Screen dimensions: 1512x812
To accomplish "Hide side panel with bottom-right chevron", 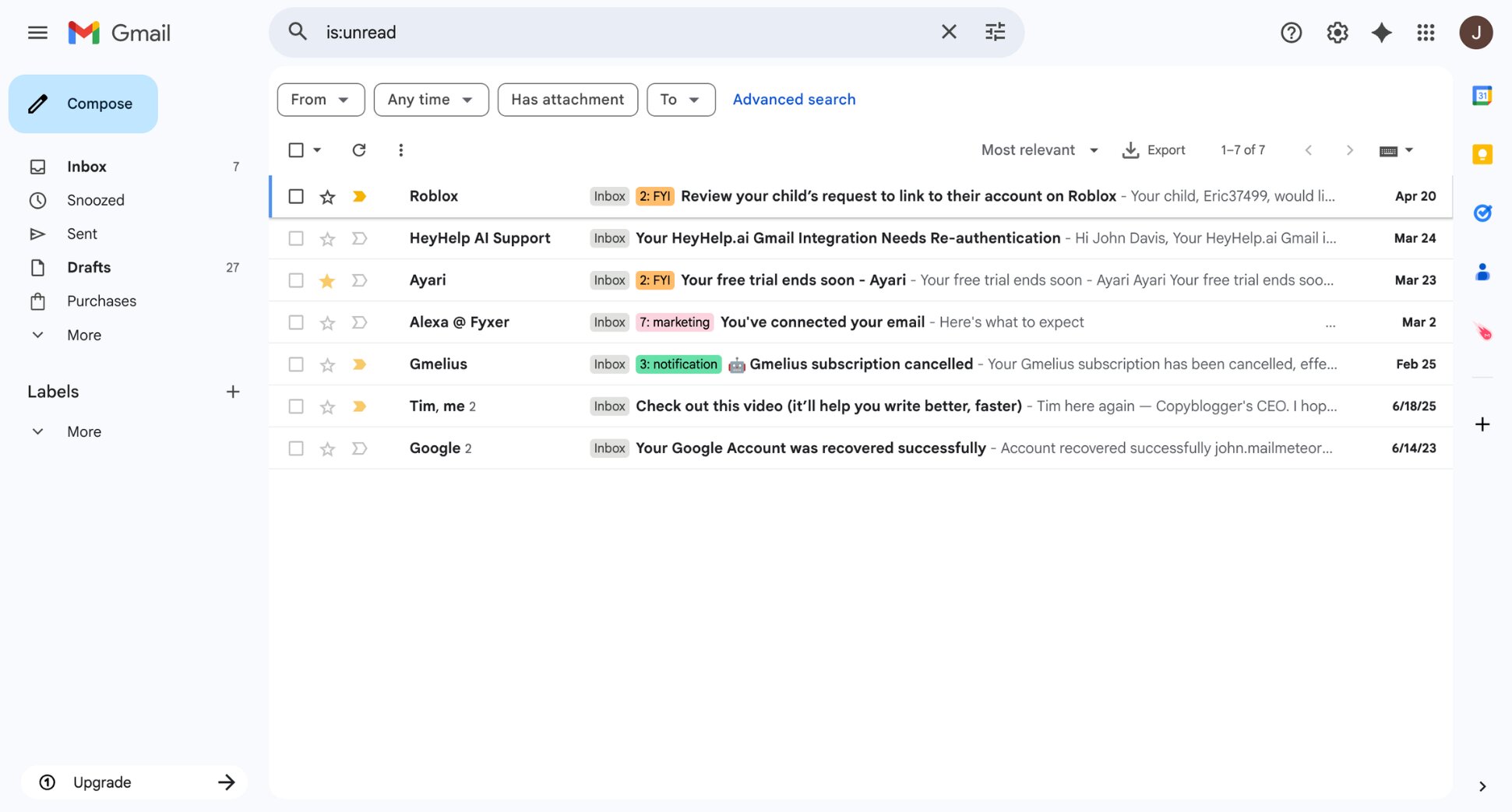I will pos(1482,786).
